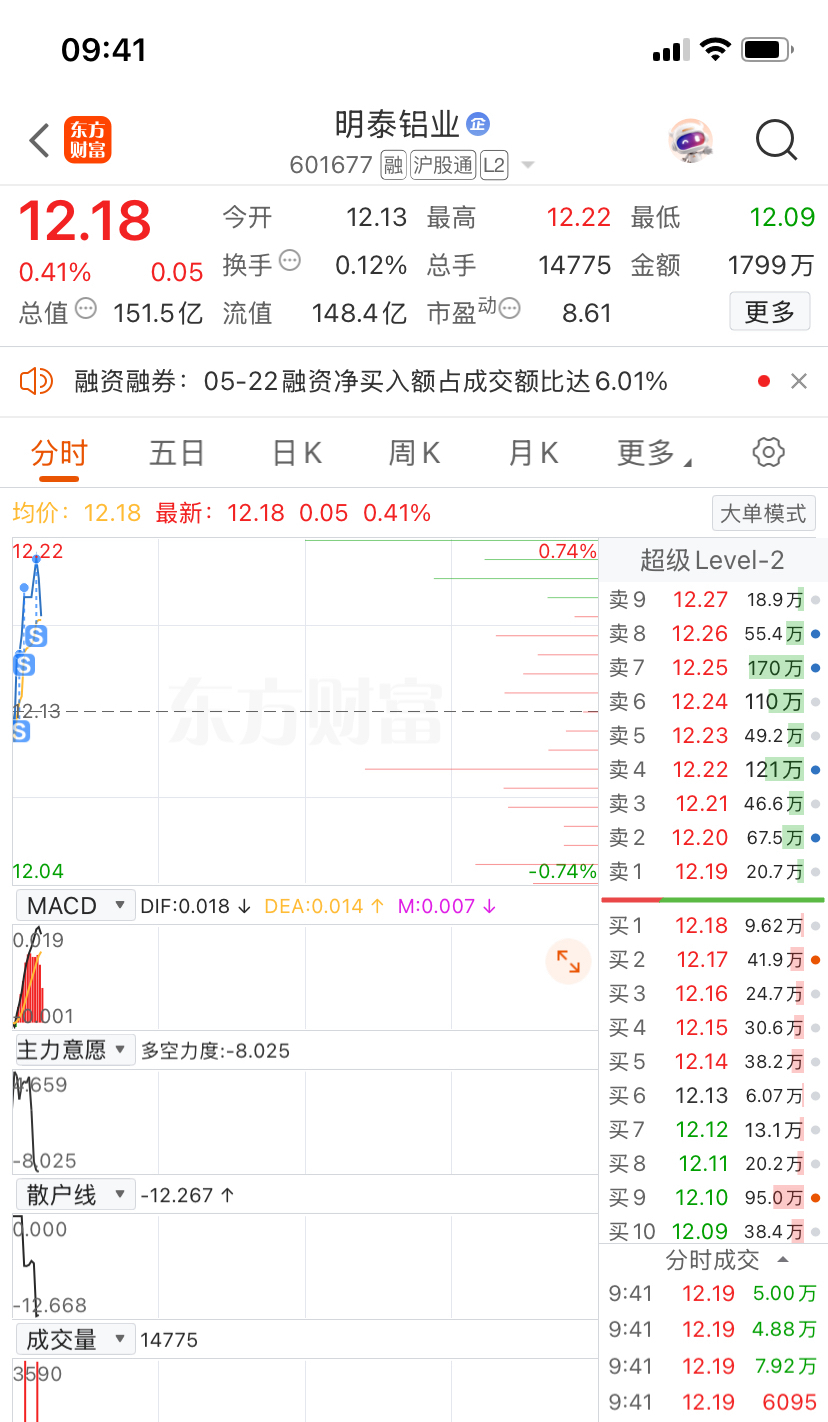
Task: Select the 买3 row at 12.16
Action: click(x=713, y=994)
